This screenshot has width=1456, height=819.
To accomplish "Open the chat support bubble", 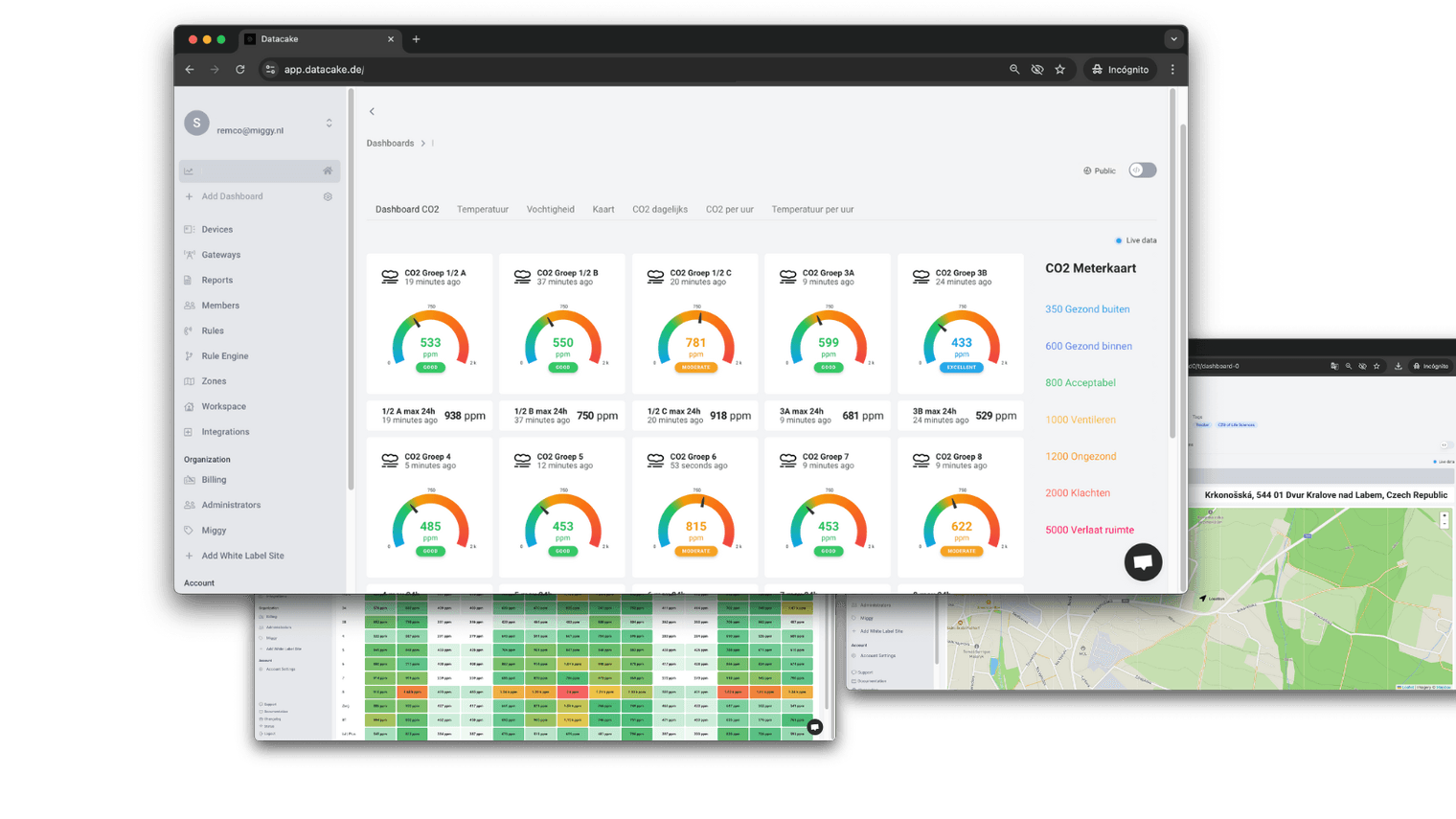I will (1143, 562).
